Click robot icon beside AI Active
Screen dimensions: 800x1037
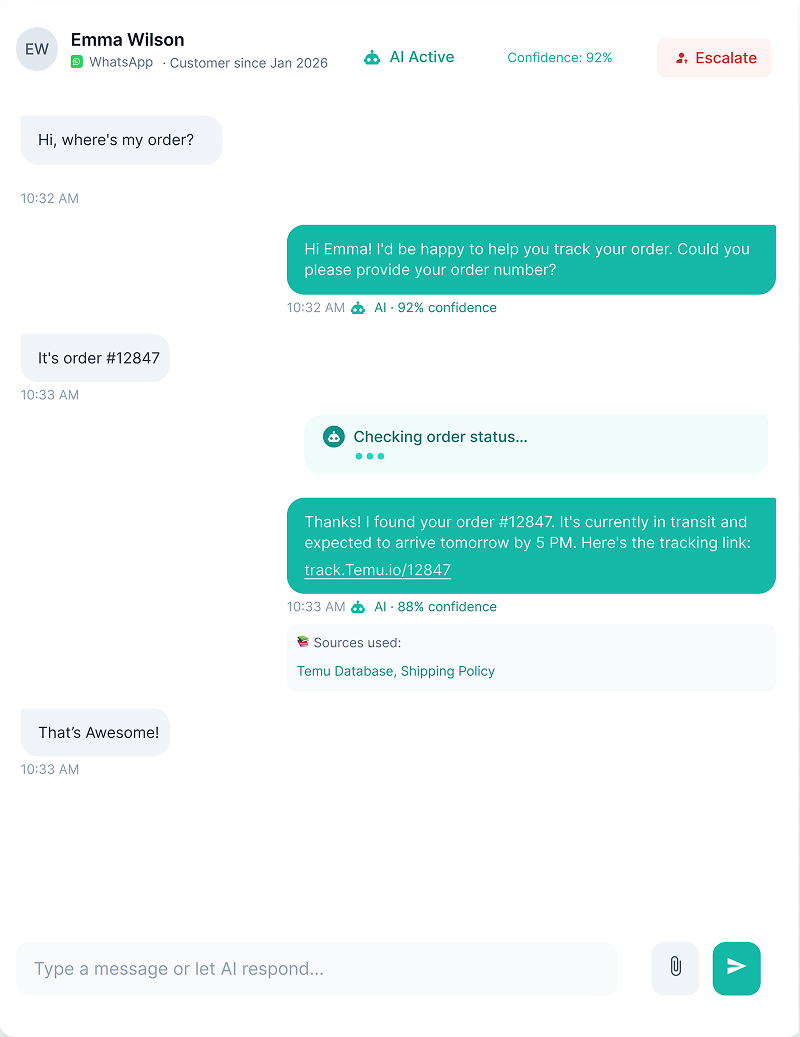pyautogui.click(x=372, y=58)
